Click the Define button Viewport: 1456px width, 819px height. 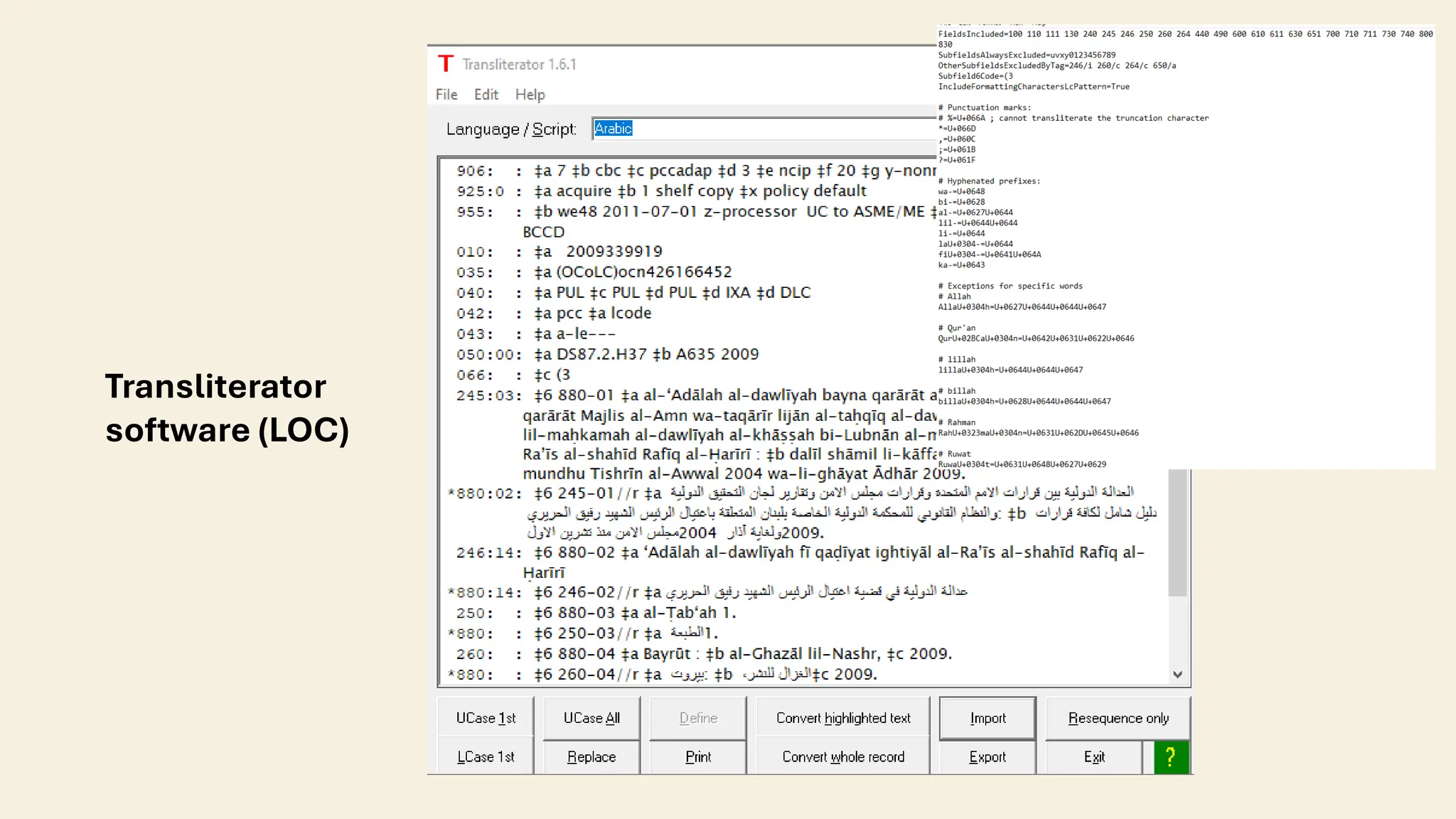tap(698, 718)
